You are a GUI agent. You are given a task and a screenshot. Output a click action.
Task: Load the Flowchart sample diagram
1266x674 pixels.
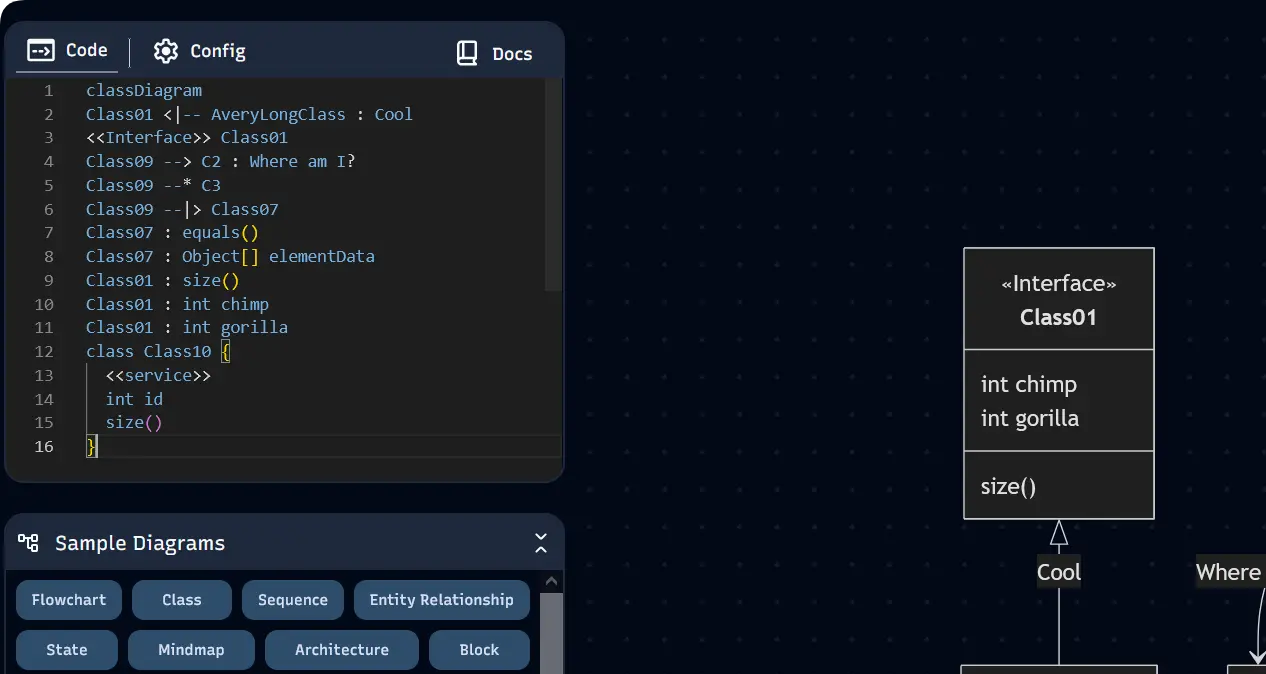coord(68,600)
